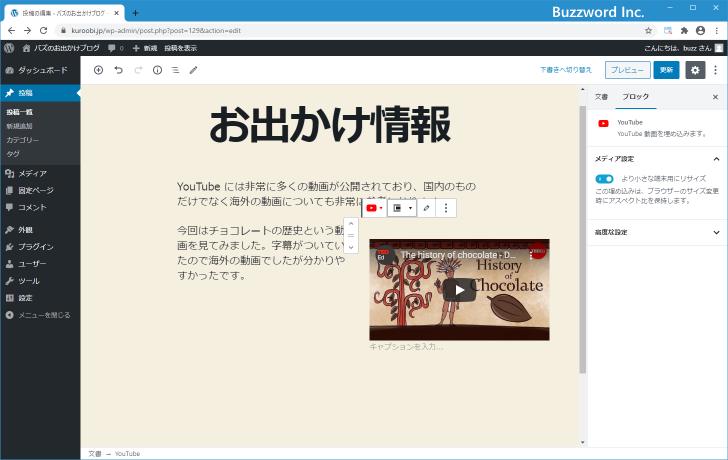Click 新規 in admin bar
The image size is (728, 460).
click(145, 48)
